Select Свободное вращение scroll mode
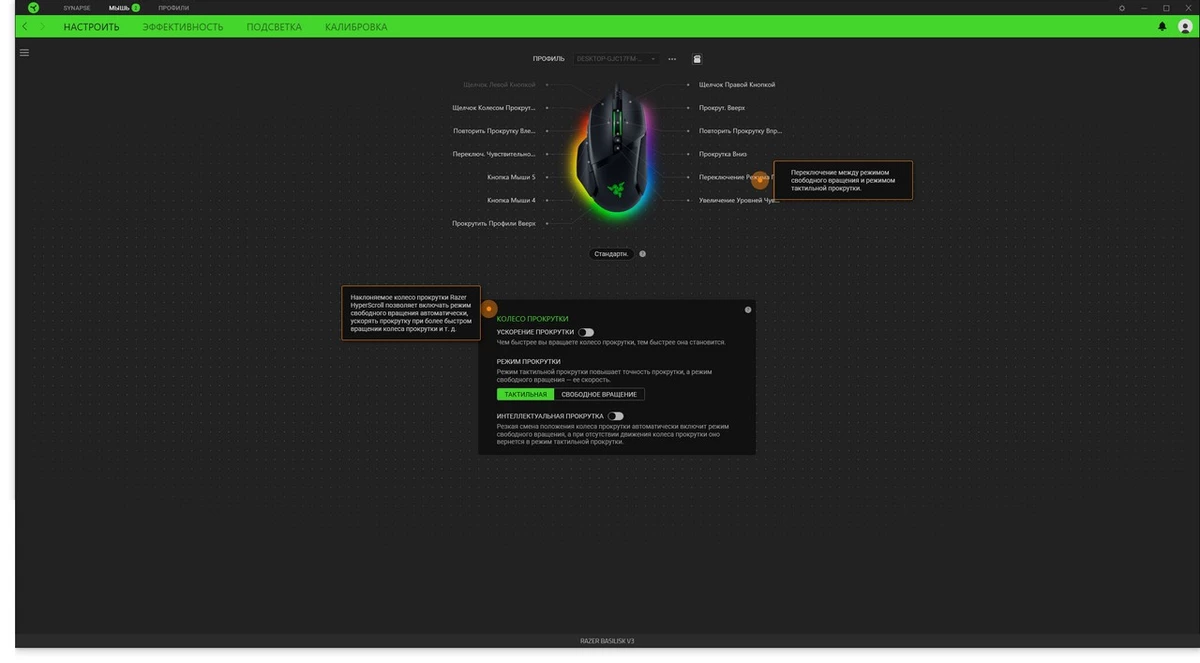This screenshot has height=663, width=1200. 598,394
